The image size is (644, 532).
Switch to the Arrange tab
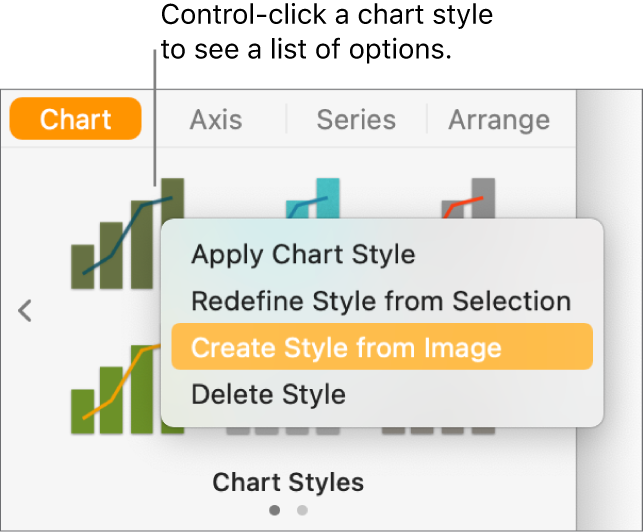(x=498, y=119)
